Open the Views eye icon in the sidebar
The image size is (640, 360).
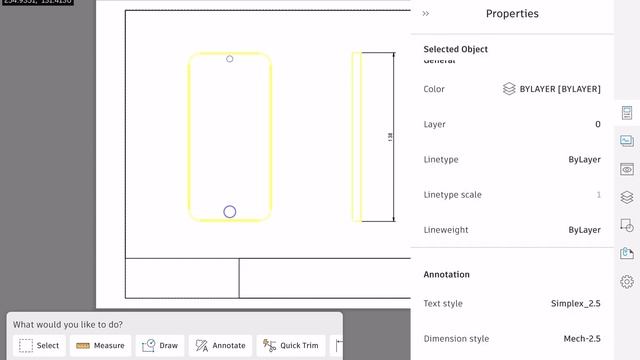(627, 169)
